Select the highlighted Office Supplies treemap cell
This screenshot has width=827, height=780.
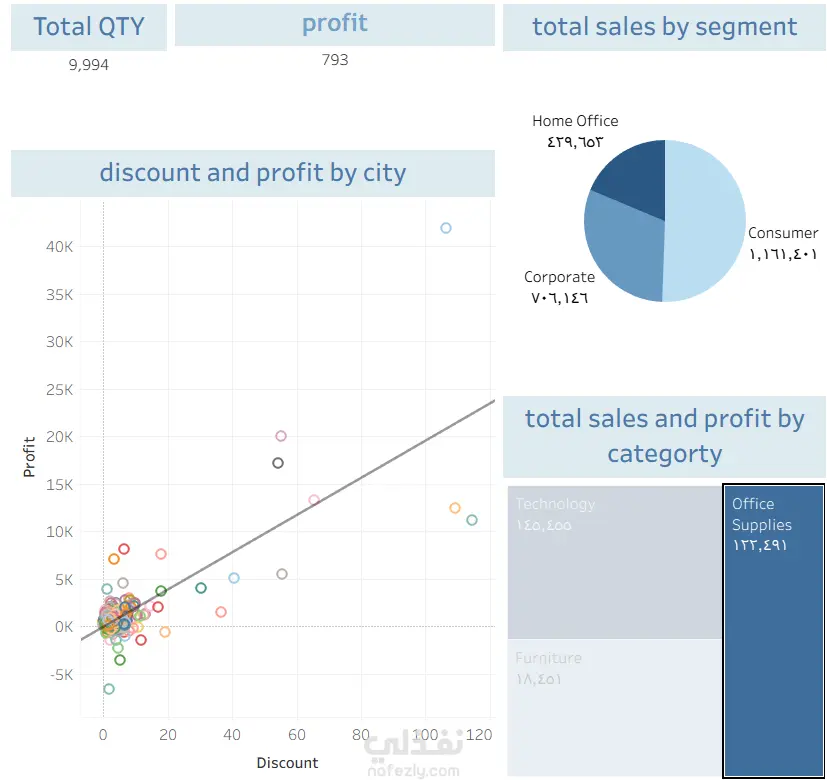point(774,630)
